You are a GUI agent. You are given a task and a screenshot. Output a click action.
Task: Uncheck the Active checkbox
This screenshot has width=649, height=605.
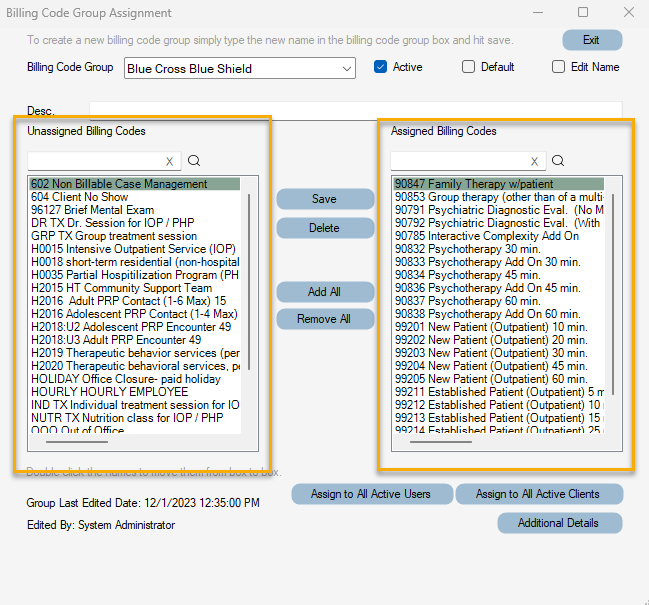point(380,67)
